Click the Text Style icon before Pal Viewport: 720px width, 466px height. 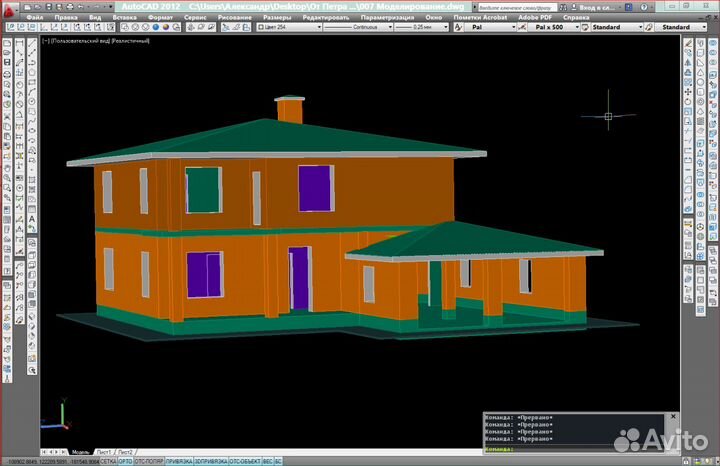pos(458,27)
